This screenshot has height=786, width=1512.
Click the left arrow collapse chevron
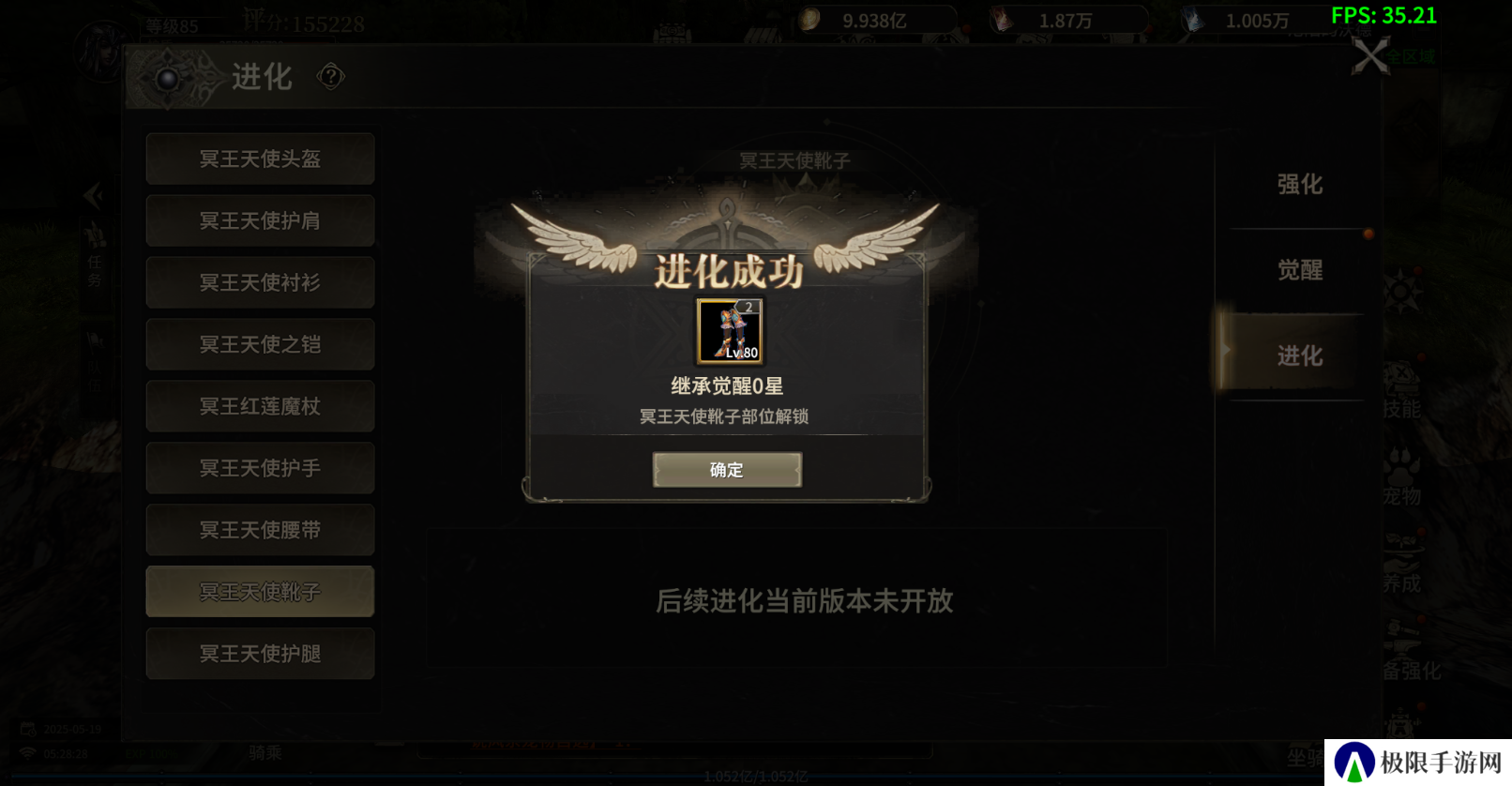pos(93,195)
